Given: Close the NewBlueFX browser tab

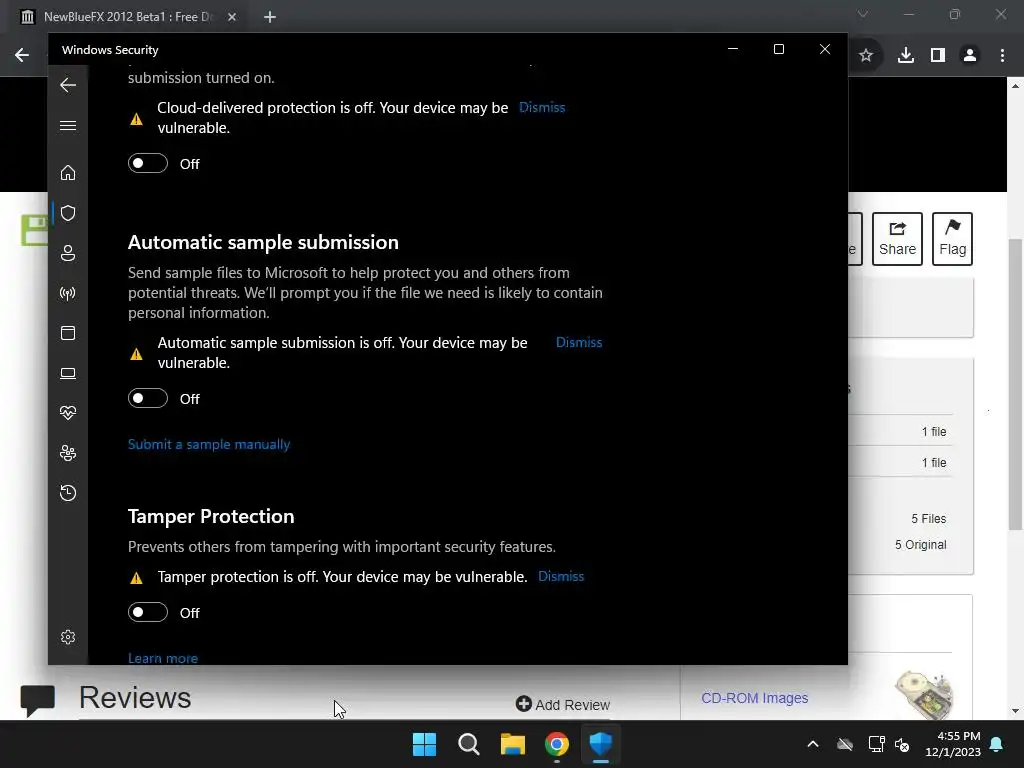Looking at the screenshot, I should tap(232, 17).
